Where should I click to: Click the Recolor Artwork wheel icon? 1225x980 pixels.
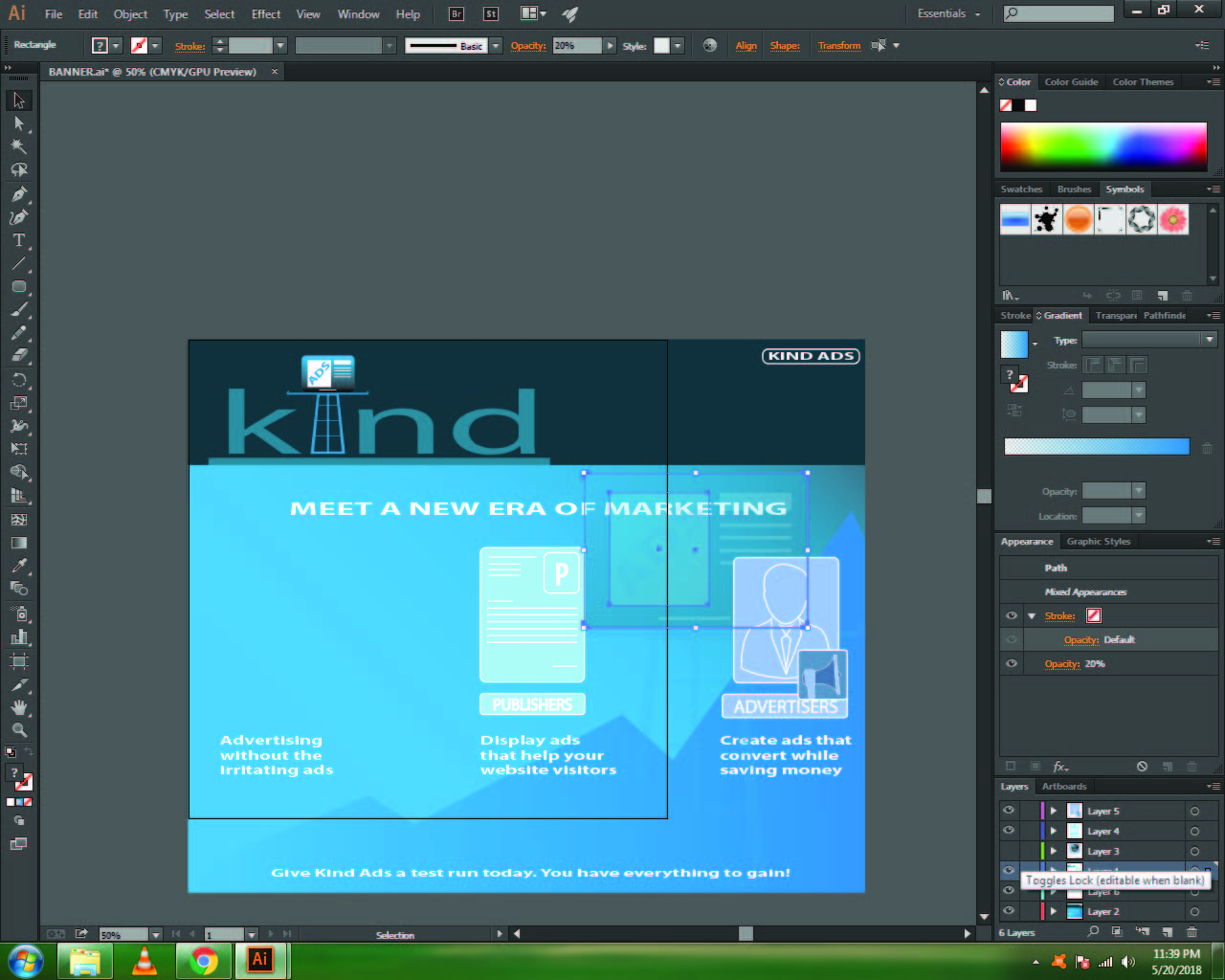pyautogui.click(x=710, y=45)
